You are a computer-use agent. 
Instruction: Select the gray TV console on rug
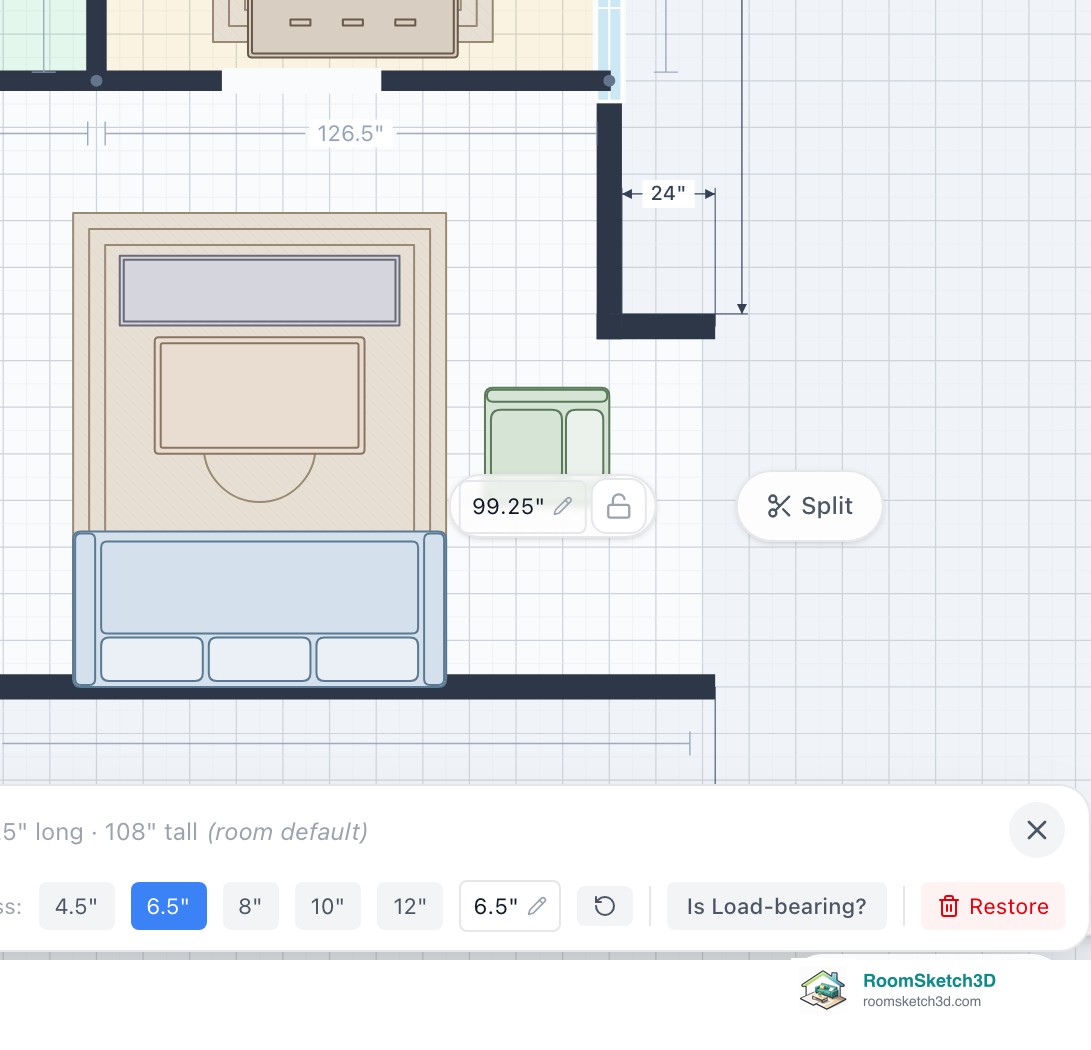tap(260, 290)
